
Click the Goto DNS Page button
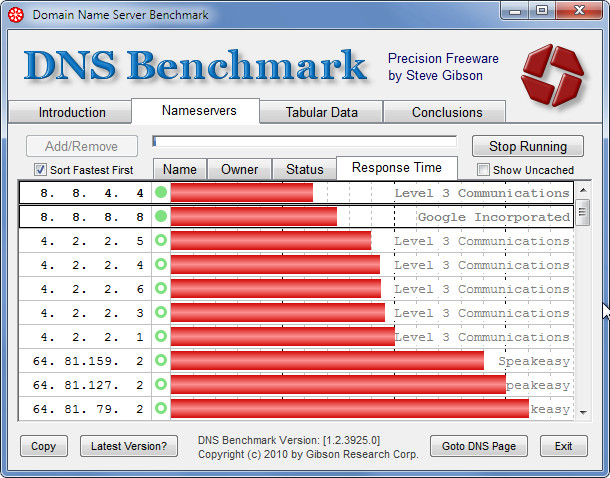479,446
